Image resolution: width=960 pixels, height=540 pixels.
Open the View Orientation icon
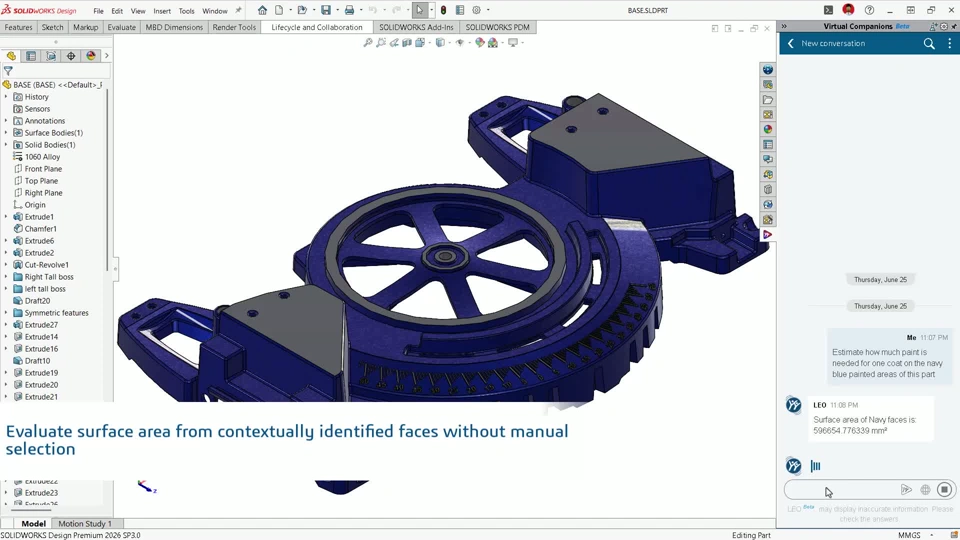click(x=420, y=43)
